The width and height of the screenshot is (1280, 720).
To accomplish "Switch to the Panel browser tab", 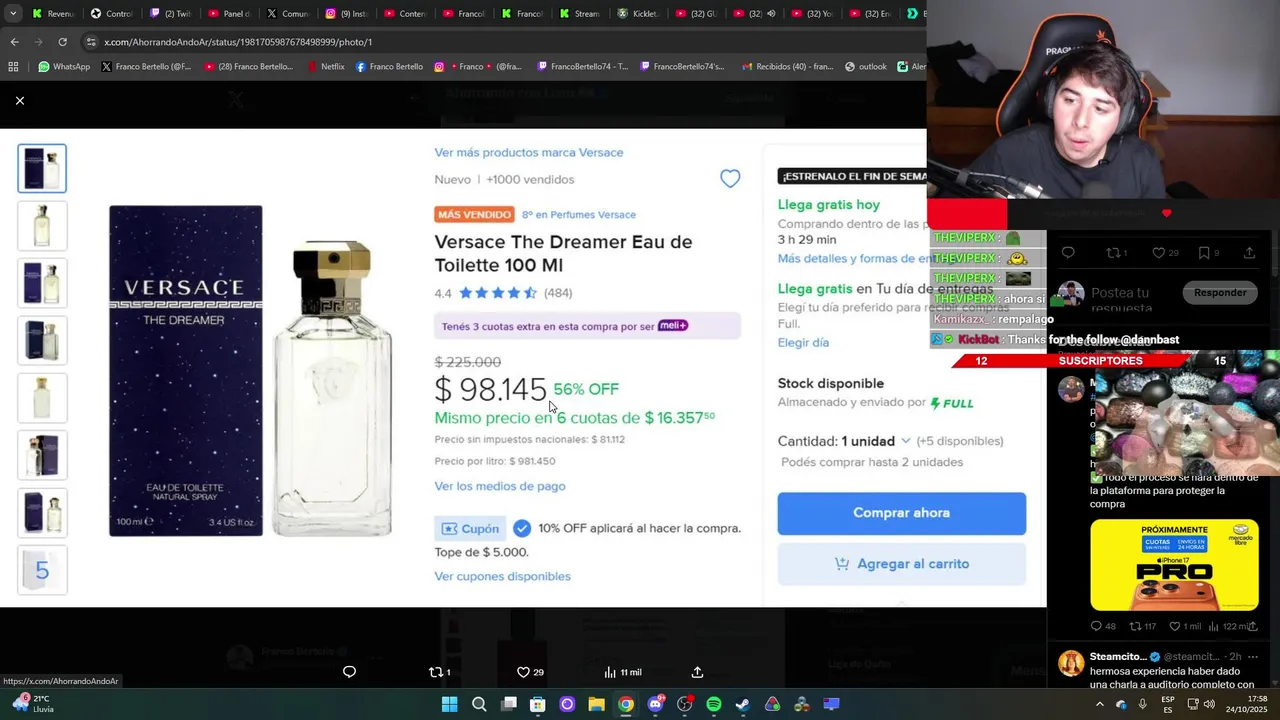I will [x=228, y=14].
